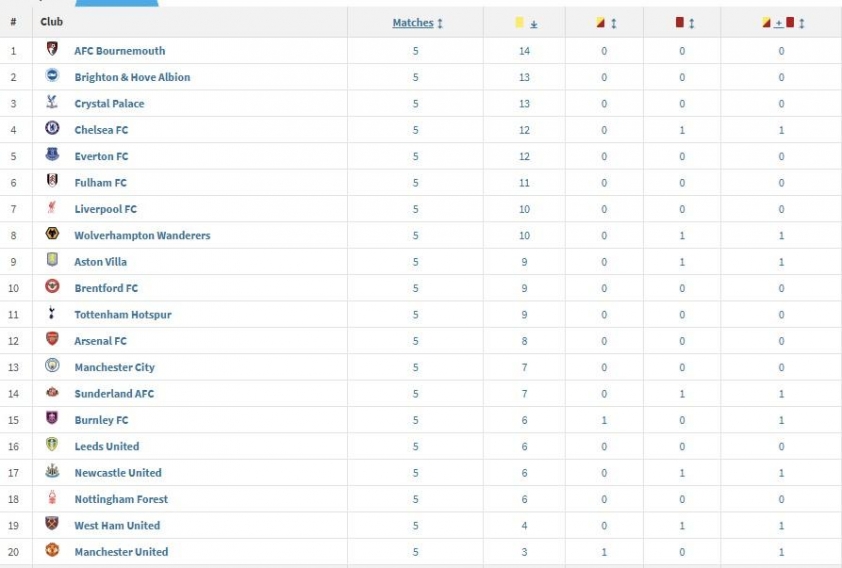Open the Crystal Palace club link

pyautogui.click(x=109, y=103)
